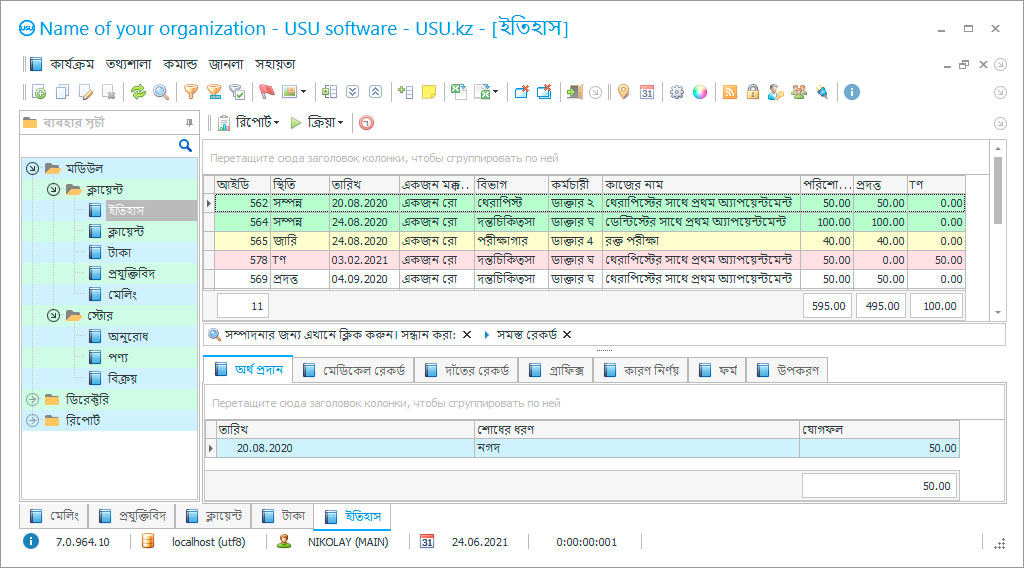Click the green refresh arrows icon
Screen dimensions: 1024x568
point(138,92)
